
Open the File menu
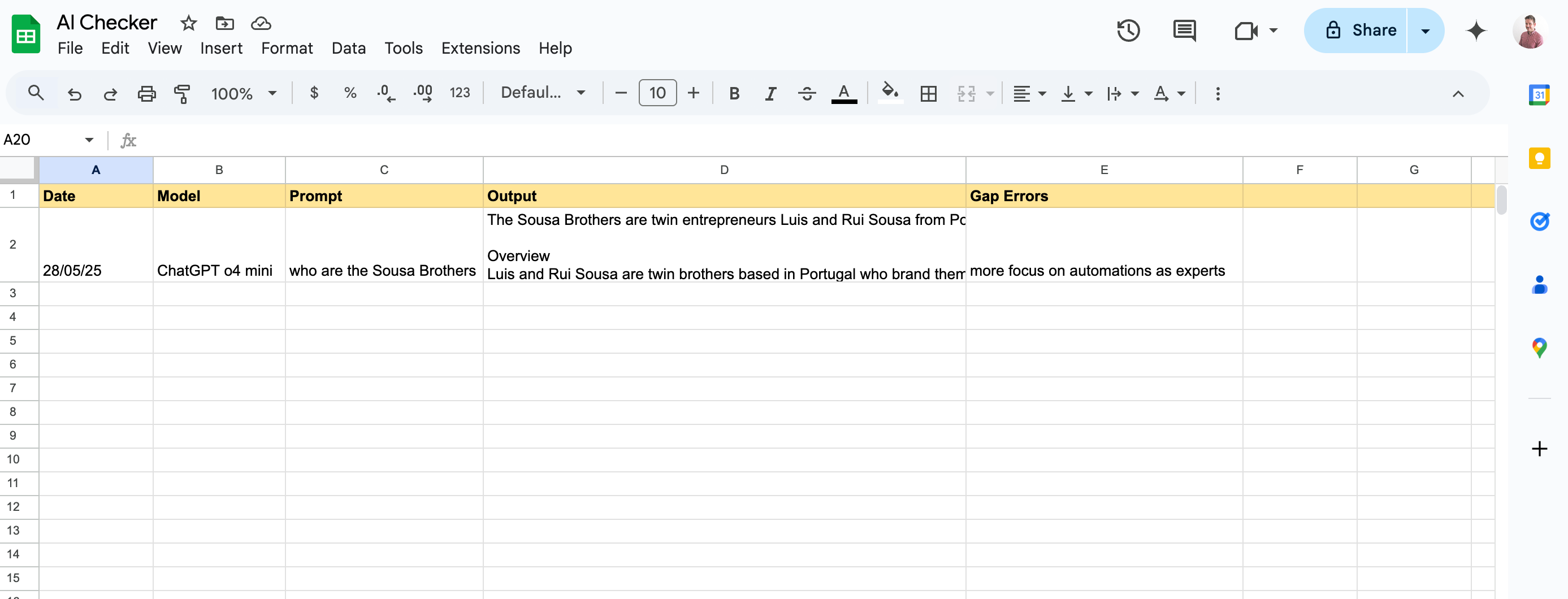(70, 48)
